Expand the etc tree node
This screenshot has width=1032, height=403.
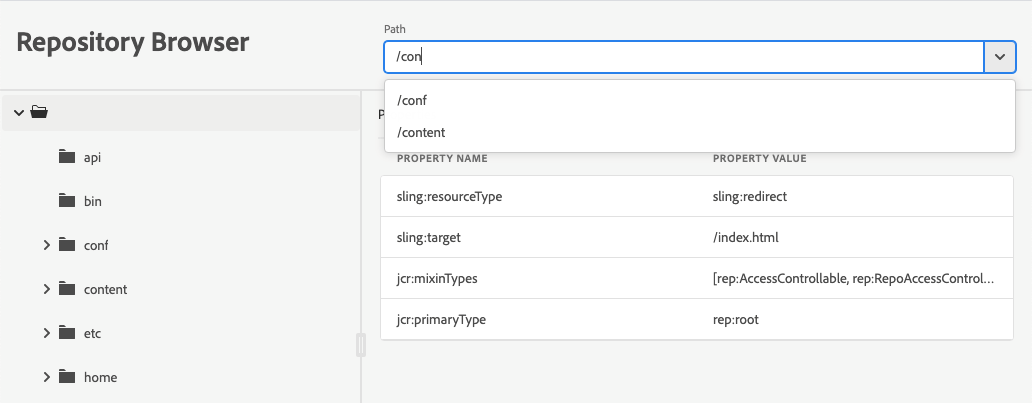coord(47,333)
